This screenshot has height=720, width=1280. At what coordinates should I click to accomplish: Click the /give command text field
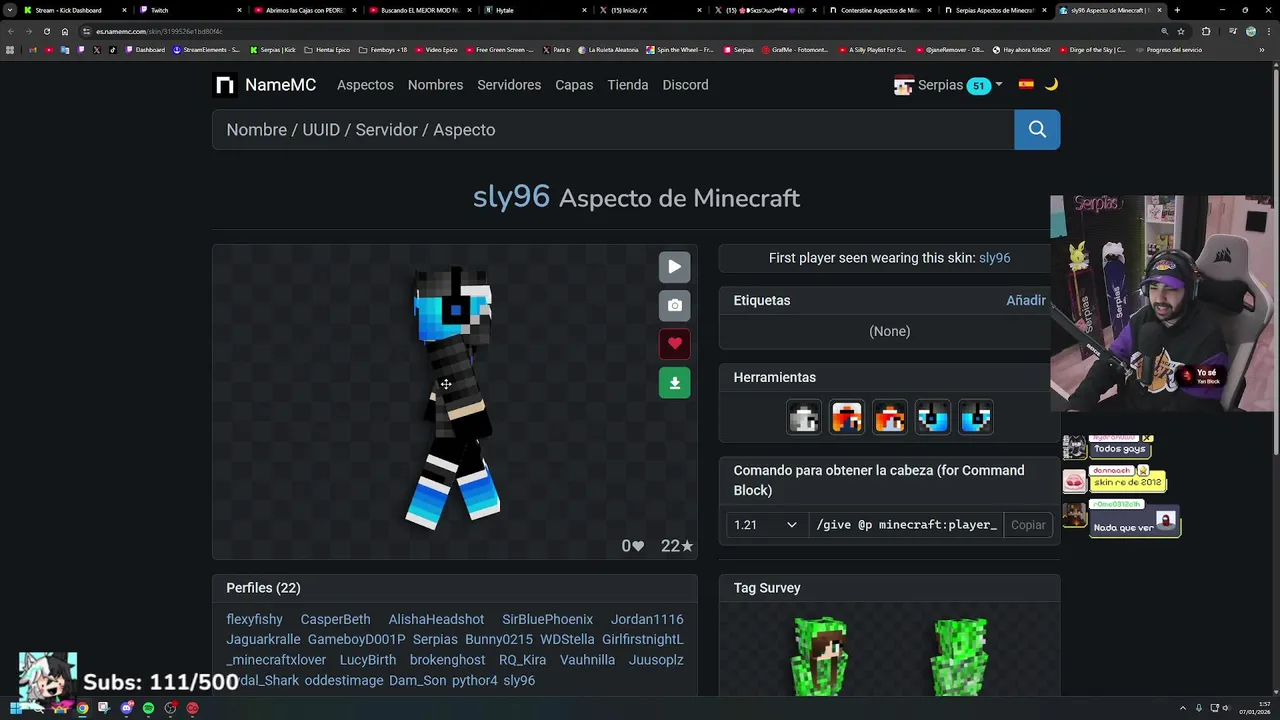906,525
